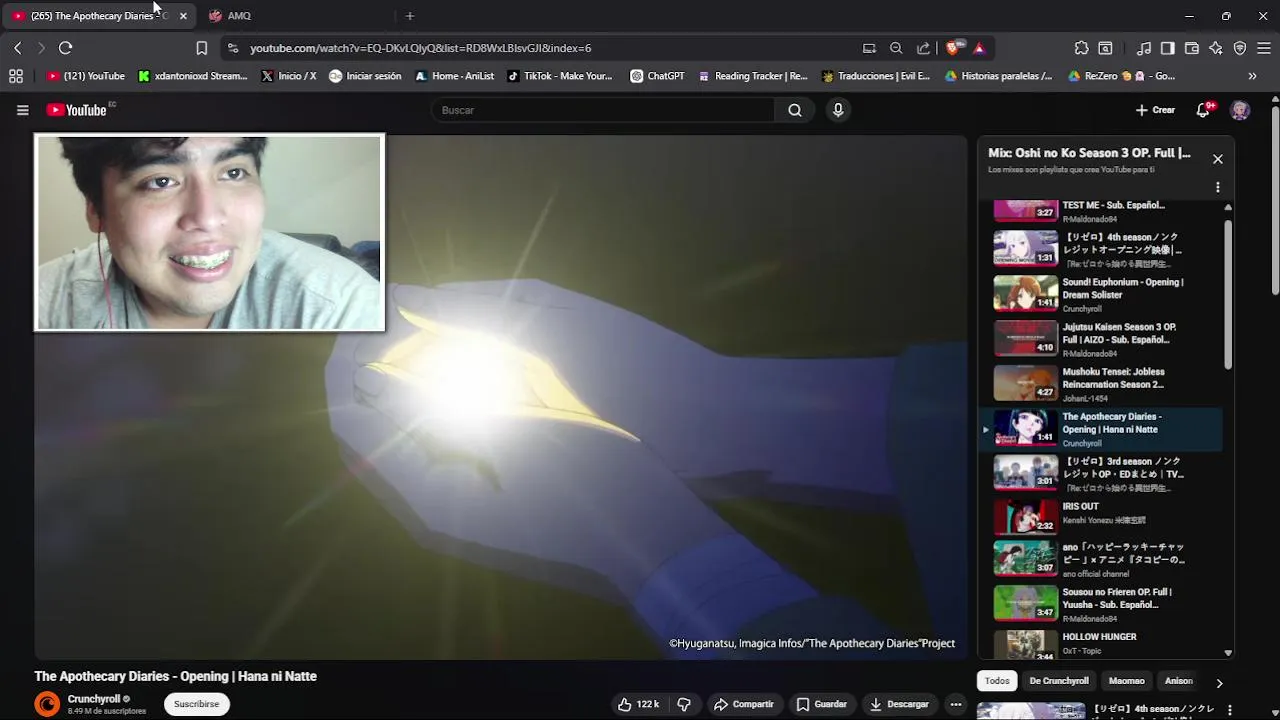Select the Todos filter chip

pos(997,681)
